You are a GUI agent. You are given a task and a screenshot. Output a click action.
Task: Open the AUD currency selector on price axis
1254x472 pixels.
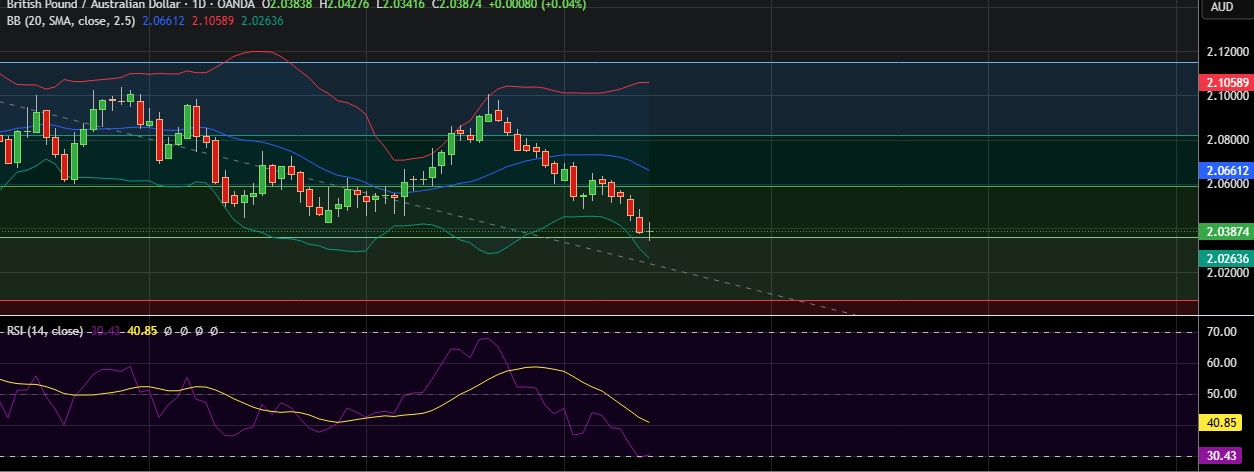1222,6
